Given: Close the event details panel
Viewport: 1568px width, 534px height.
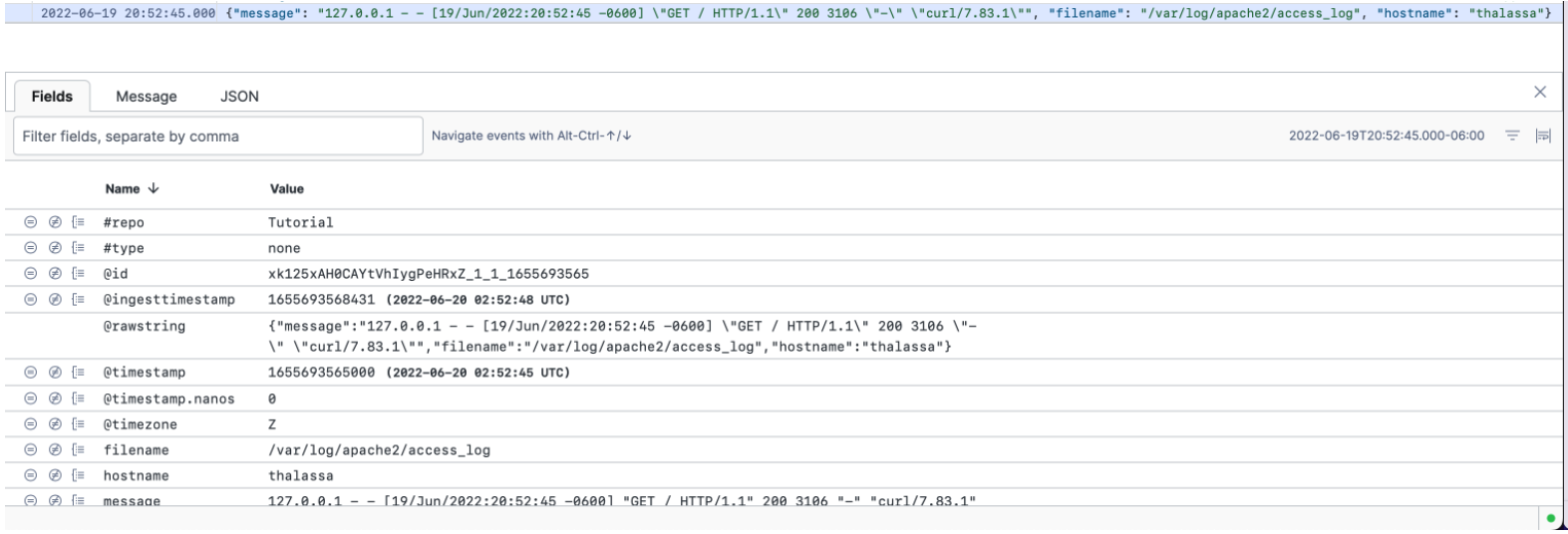Looking at the screenshot, I should click(x=1539, y=93).
